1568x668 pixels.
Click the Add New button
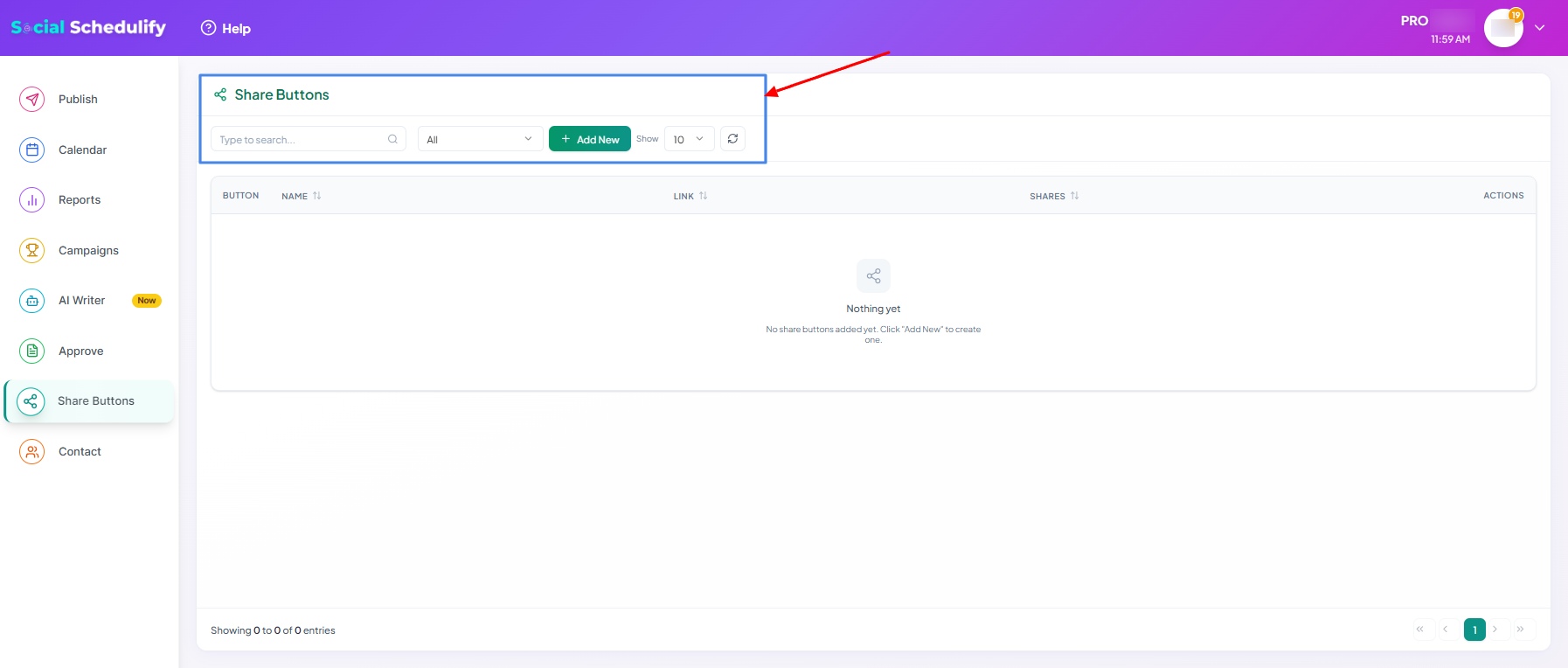(590, 139)
